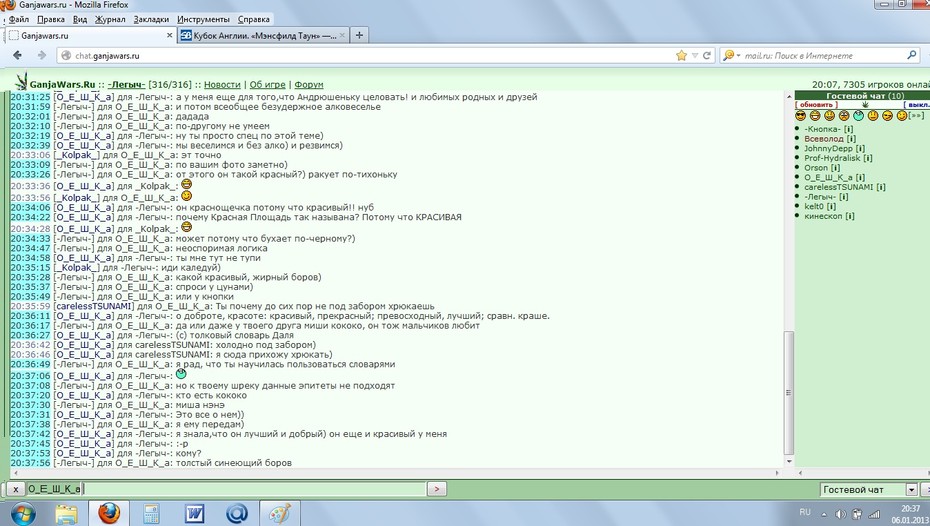Click the chat vertical scrollbar thumb
Viewport: 930px width, 526px height.
(x=788, y=393)
